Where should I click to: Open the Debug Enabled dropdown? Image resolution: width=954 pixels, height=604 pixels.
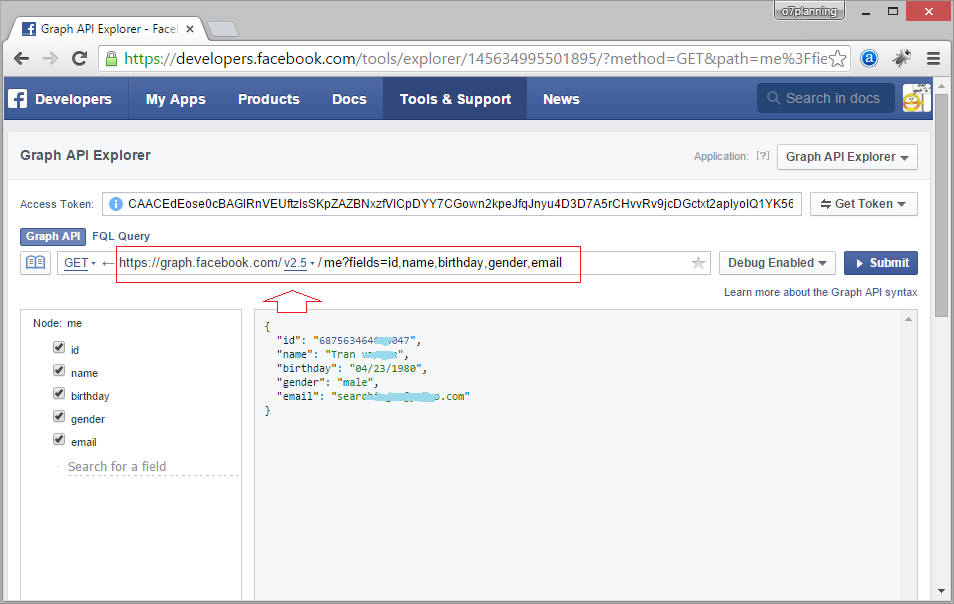point(777,263)
